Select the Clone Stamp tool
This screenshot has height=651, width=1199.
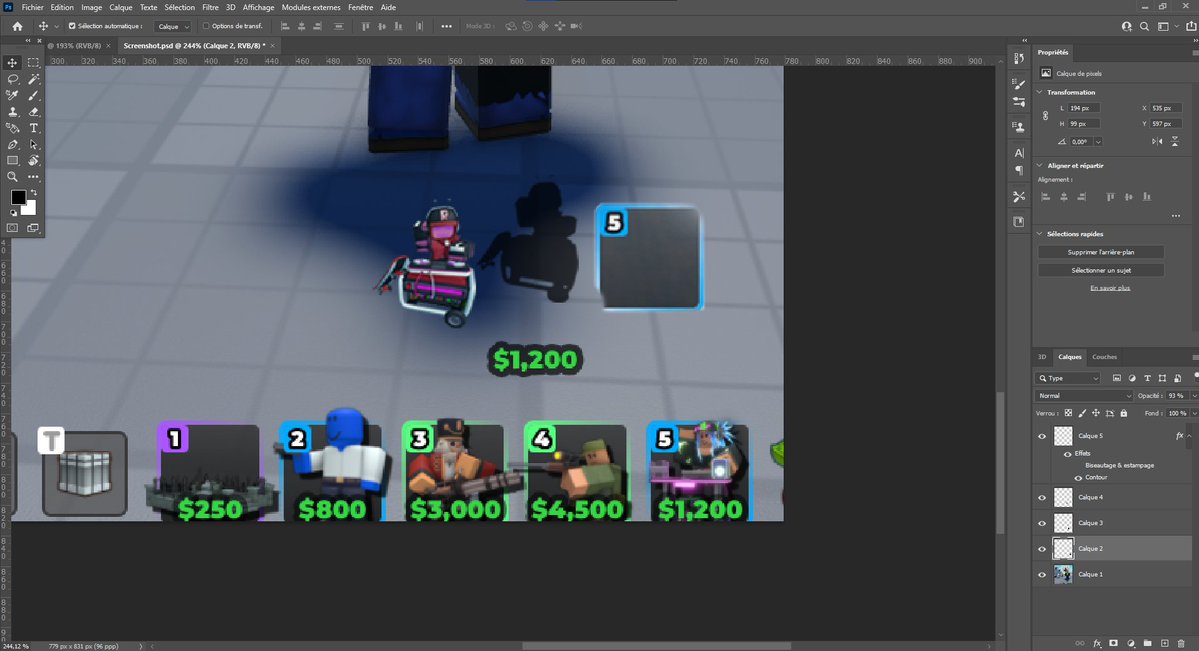point(12,112)
